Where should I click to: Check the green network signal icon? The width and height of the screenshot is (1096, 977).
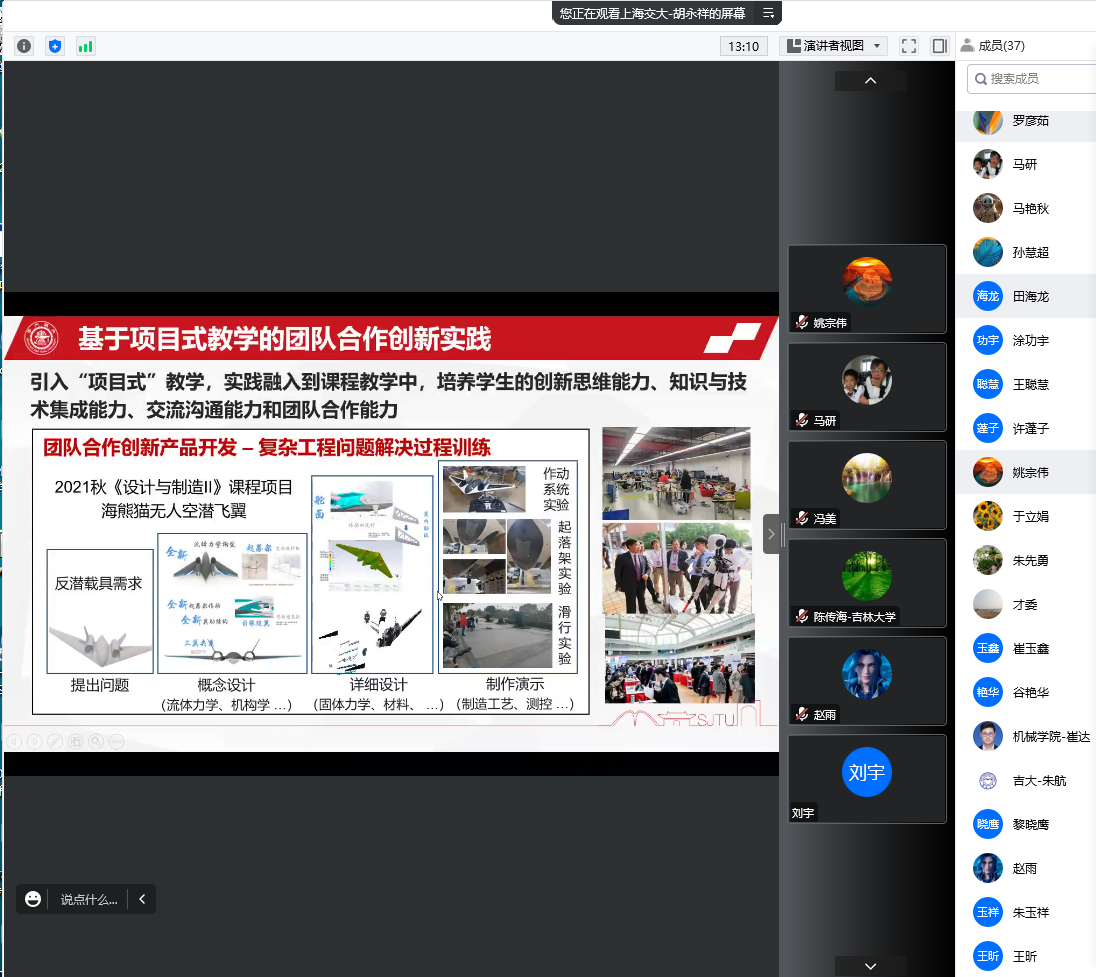[85, 46]
